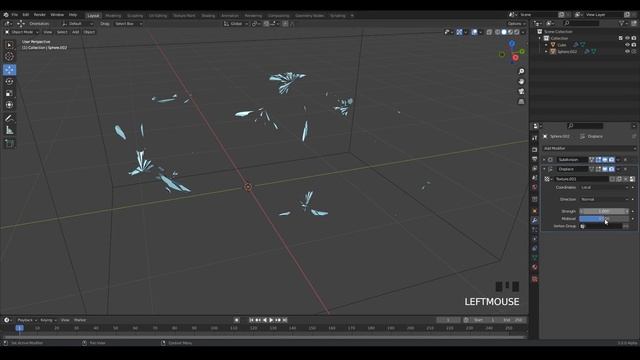This screenshot has width=640, height=360.
Task: Click the pan view hand icon
Action: click(x=521, y=81)
